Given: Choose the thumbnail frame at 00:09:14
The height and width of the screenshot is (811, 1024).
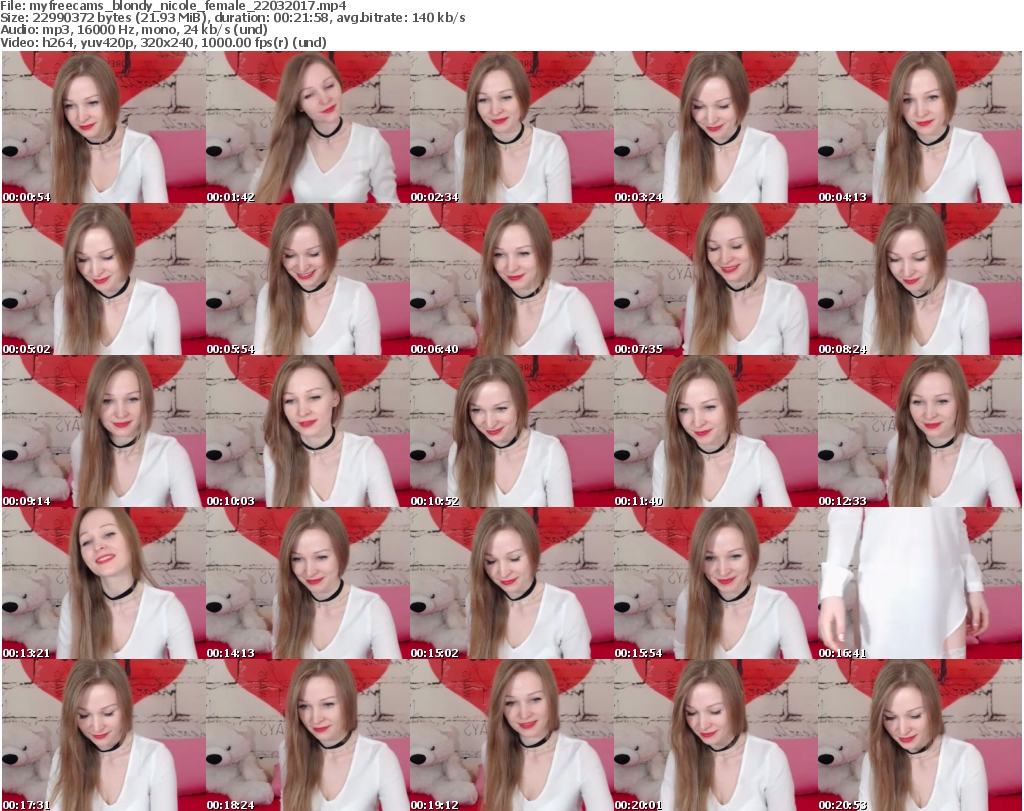Looking at the screenshot, I should [104, 431].
